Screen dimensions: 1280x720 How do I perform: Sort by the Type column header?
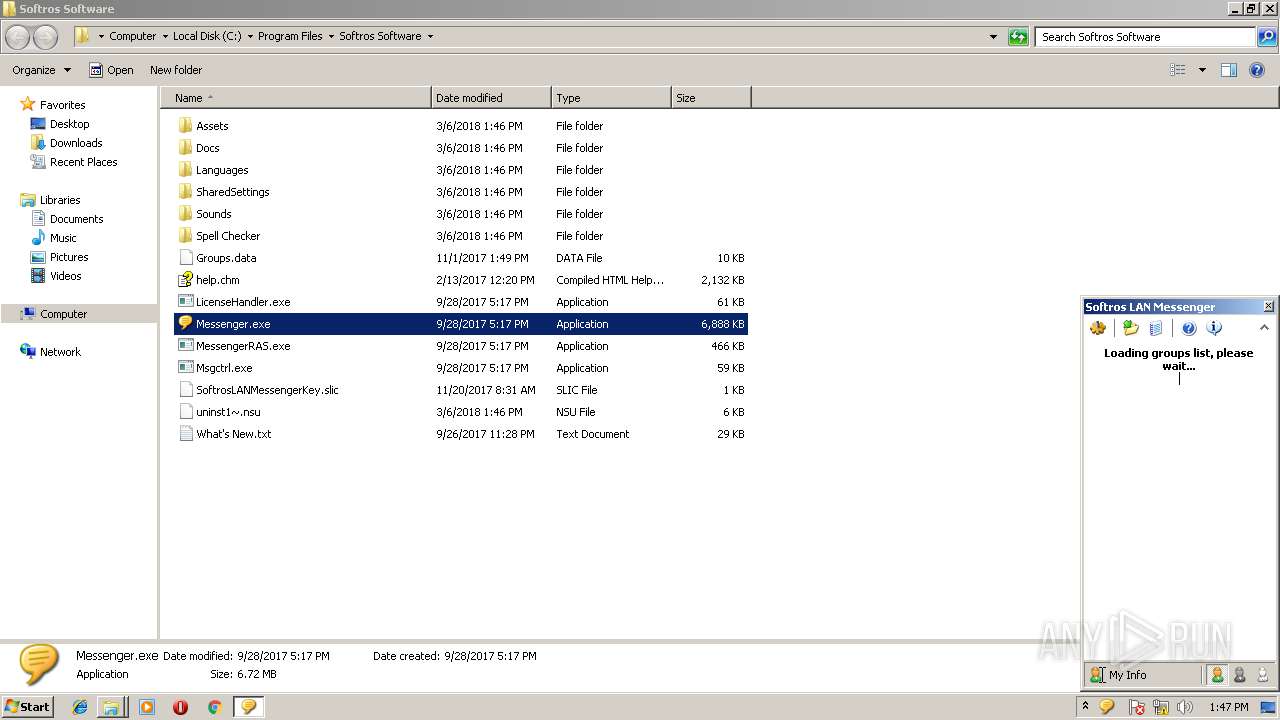pos(611,98)
